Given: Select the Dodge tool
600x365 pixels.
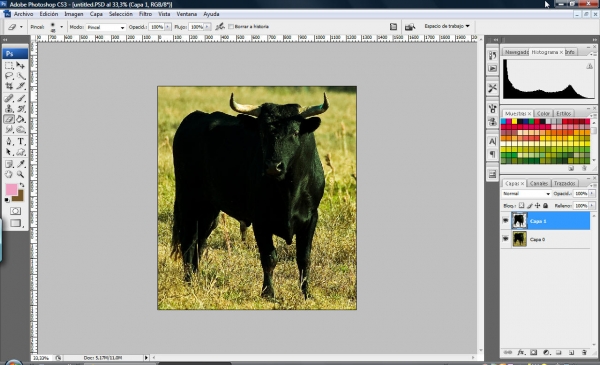Looking at the screenshot, I should coord(21,130).
